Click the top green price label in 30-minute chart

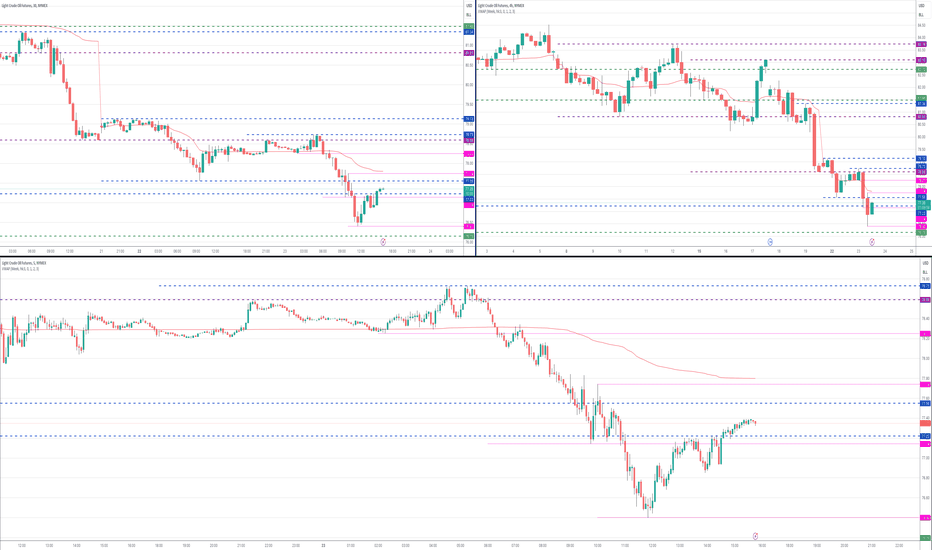[468, 26]
